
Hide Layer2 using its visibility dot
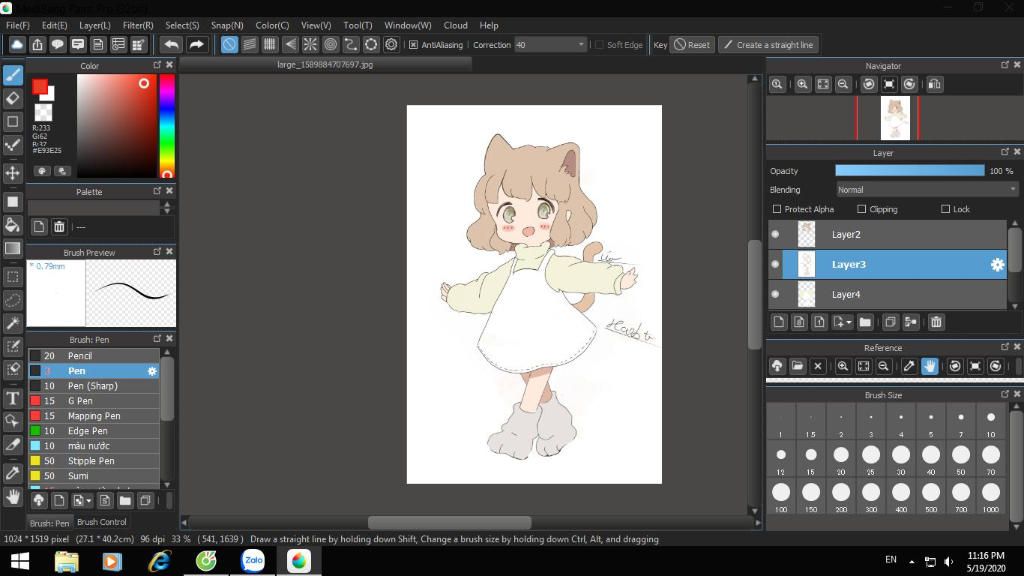(775, 234)
